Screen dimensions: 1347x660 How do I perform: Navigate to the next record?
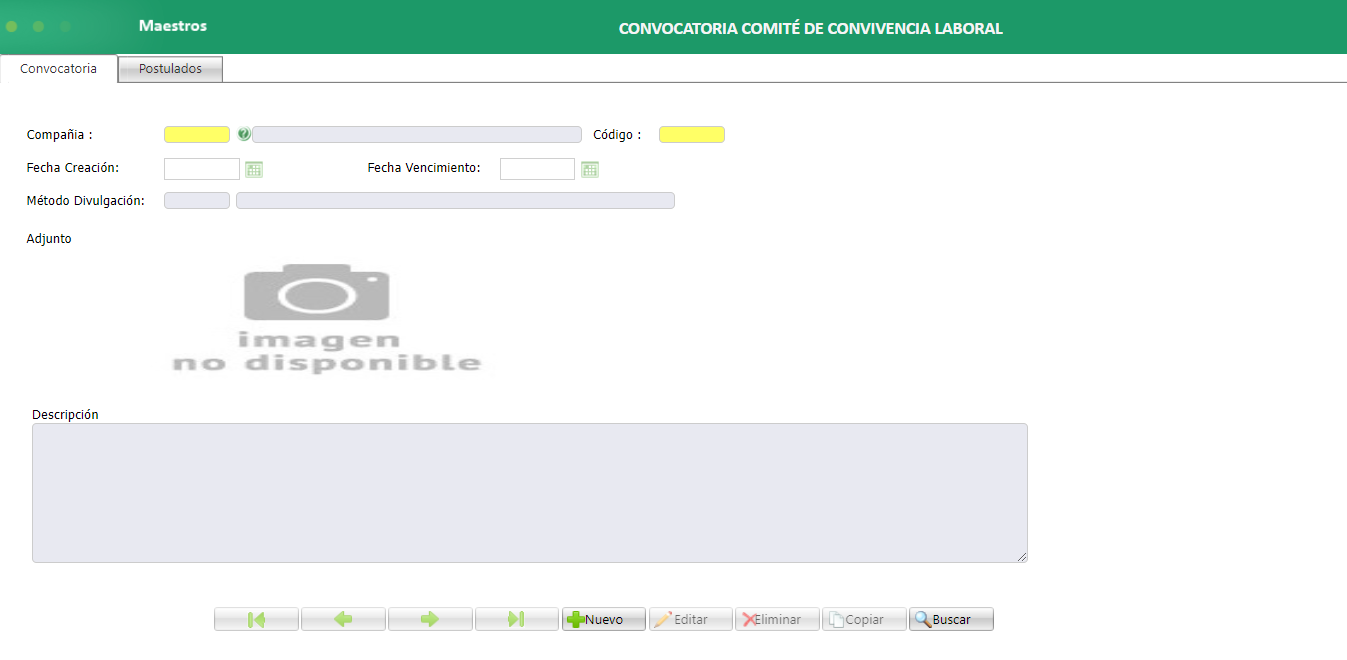pos(430,618)
